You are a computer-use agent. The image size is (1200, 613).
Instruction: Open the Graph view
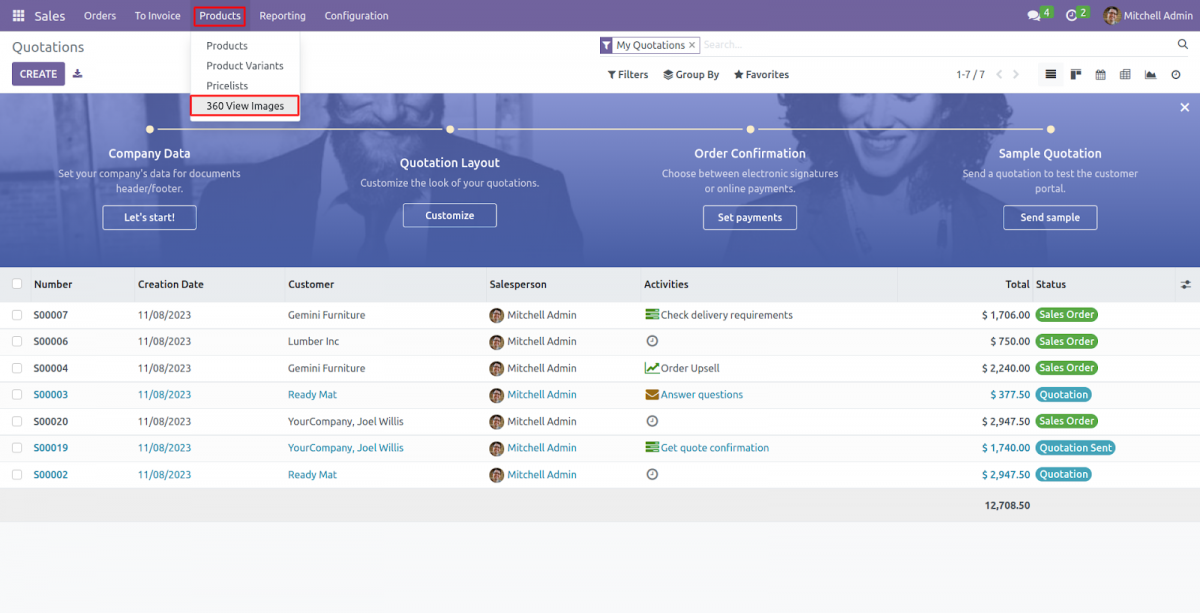(x=1150, y=74)
